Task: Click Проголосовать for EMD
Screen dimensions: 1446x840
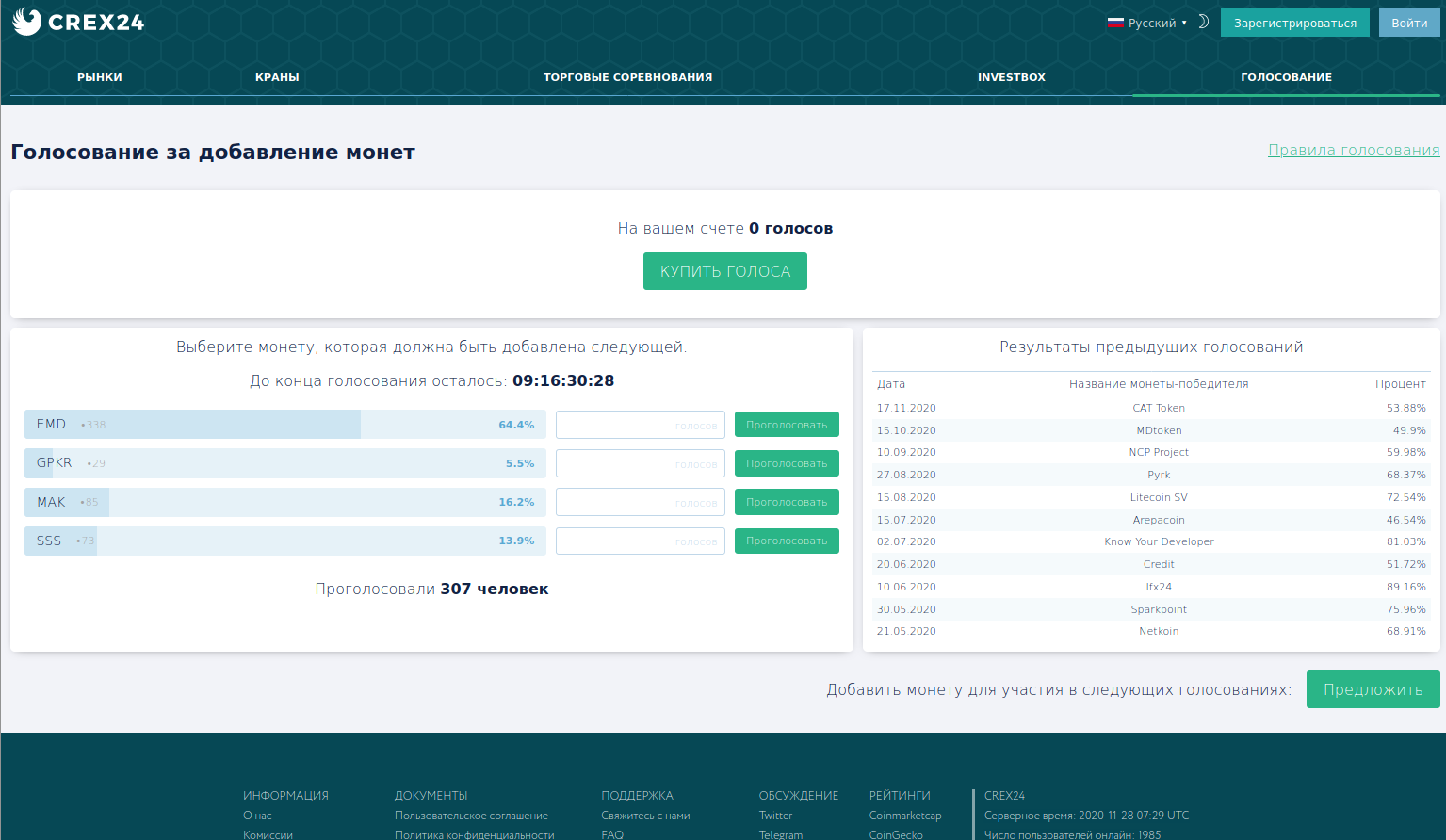Action: pyautogui.click(x=787, y=425)
